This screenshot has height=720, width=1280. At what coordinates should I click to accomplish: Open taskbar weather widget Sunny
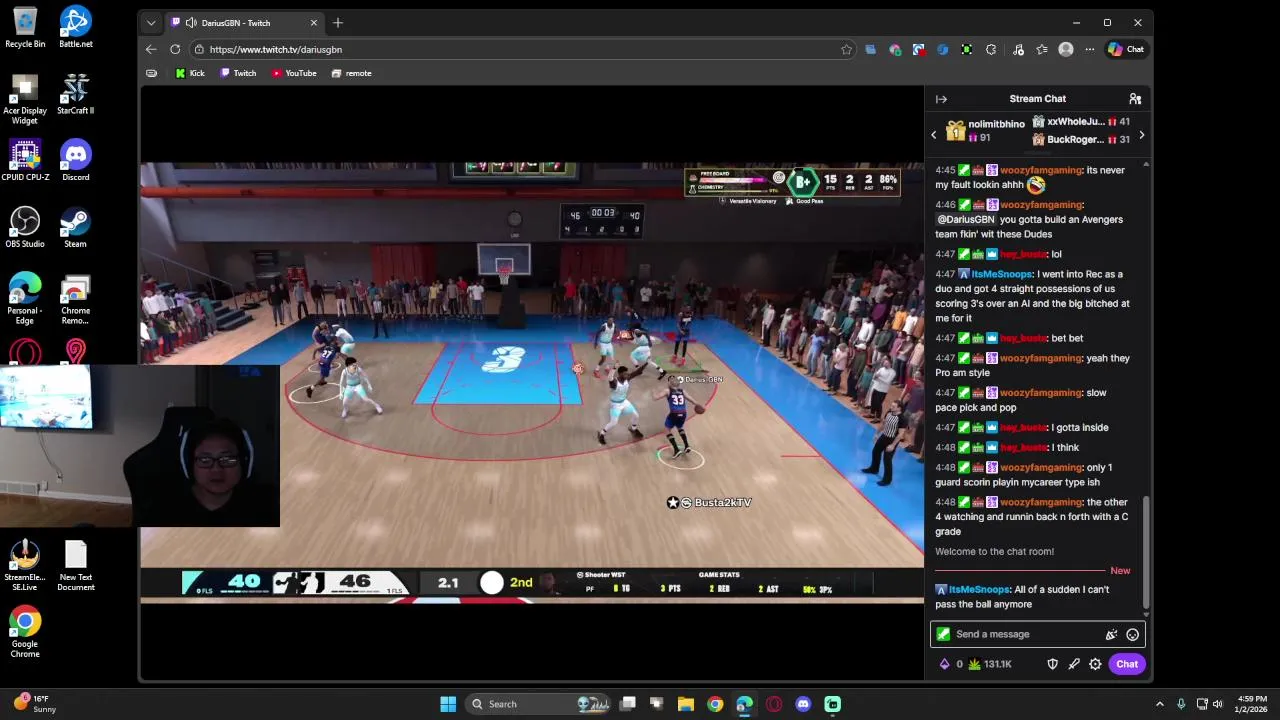tap(35, 704)
